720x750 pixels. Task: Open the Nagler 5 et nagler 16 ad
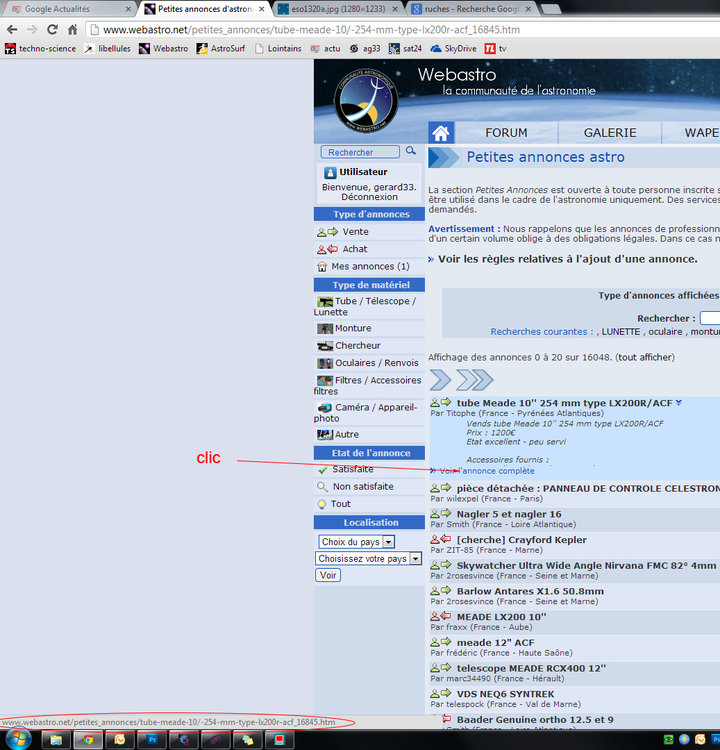coord(509,514)
